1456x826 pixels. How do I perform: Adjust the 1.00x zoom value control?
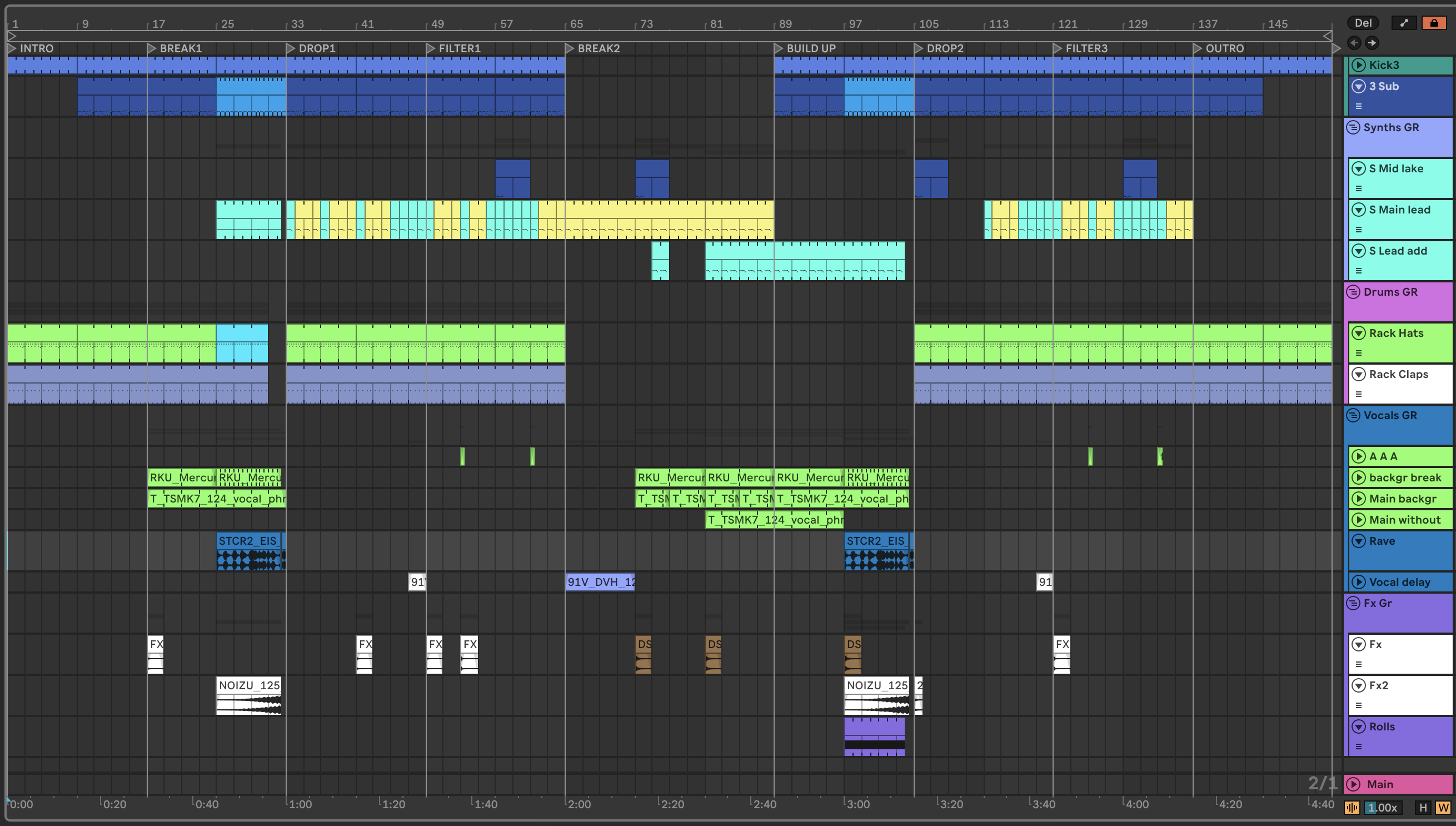point(1382,807)
